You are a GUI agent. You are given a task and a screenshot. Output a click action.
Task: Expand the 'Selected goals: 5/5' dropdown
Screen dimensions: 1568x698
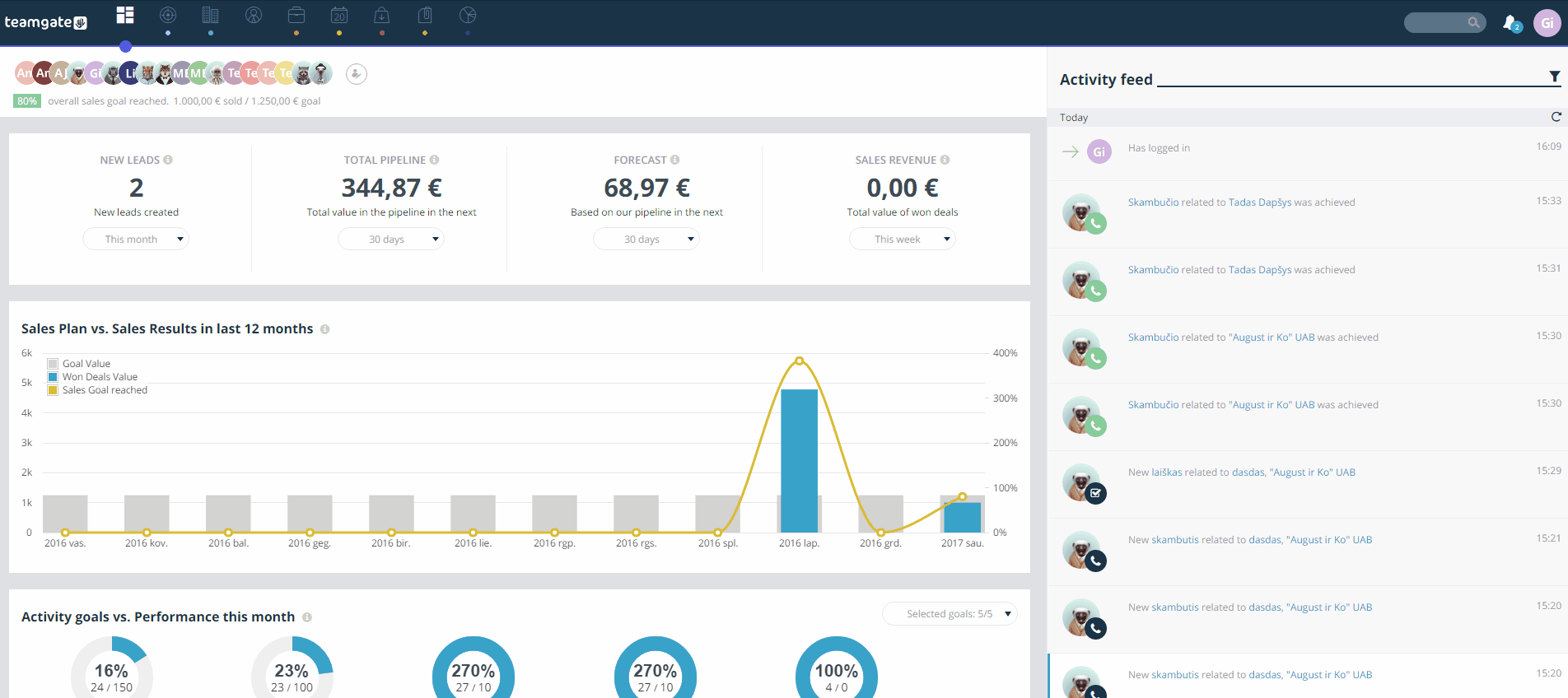[950, 614]
